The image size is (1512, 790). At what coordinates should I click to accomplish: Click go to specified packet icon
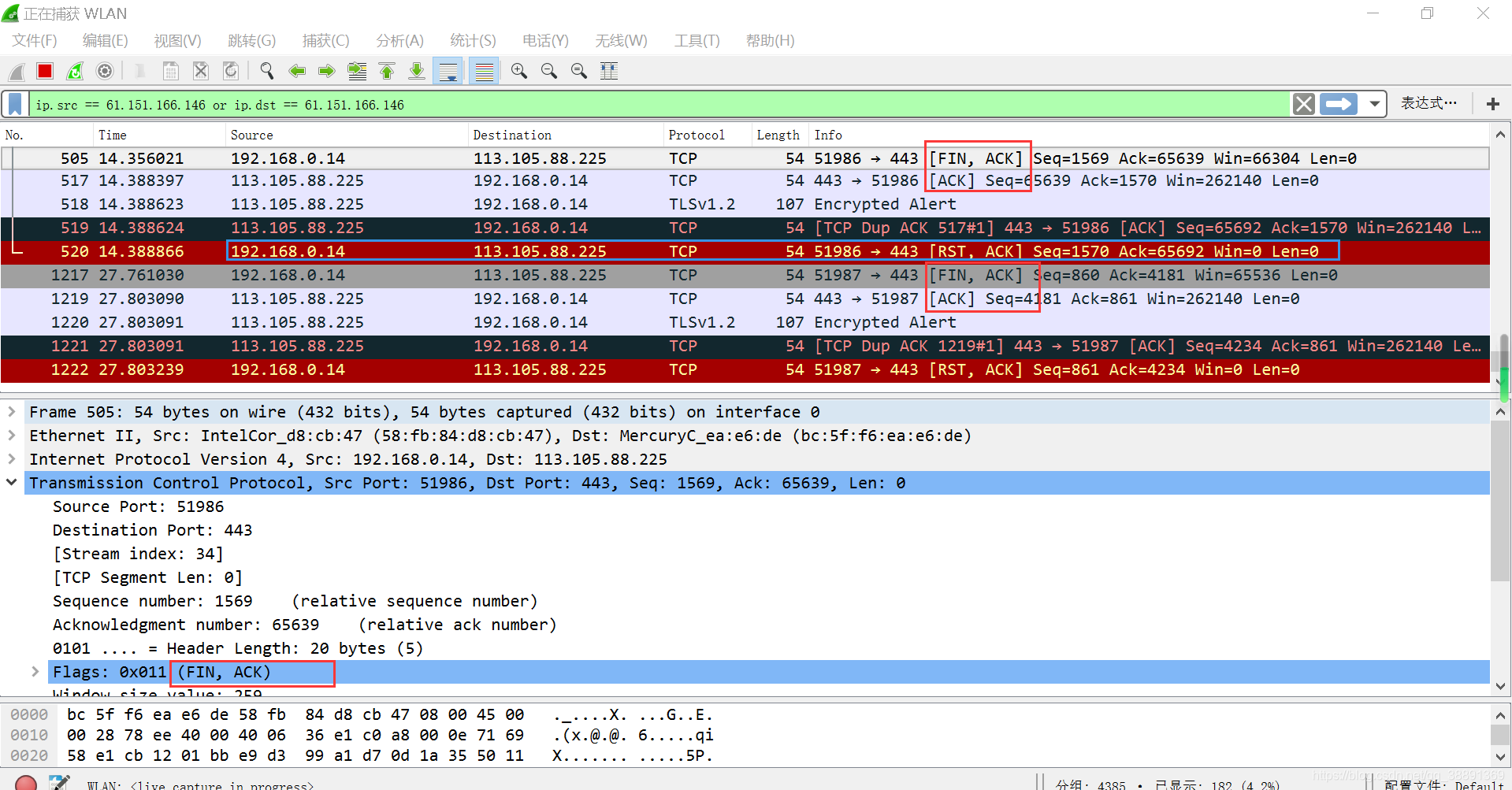[x=357, y=72]
